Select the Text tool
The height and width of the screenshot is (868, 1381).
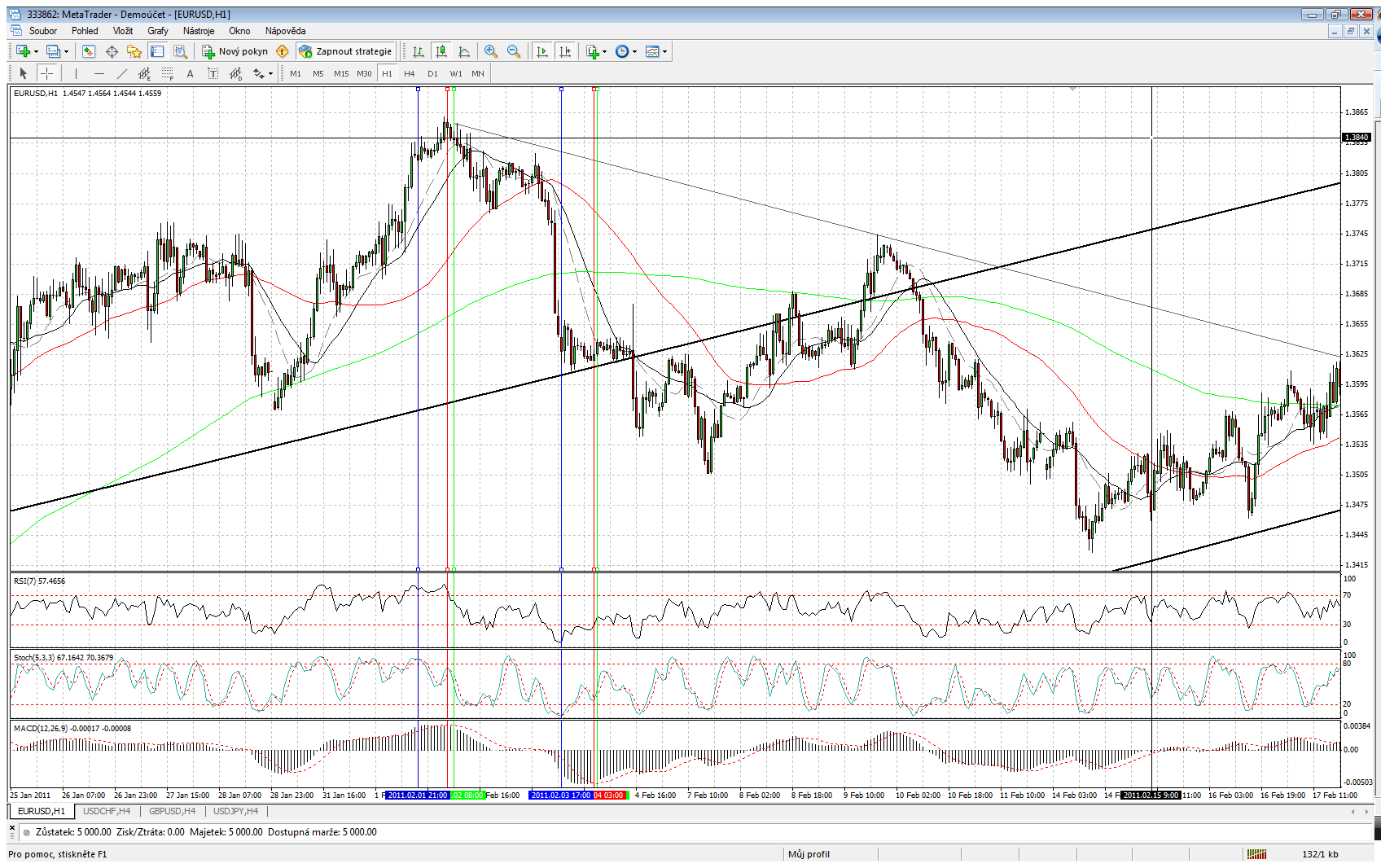[190, 73]
